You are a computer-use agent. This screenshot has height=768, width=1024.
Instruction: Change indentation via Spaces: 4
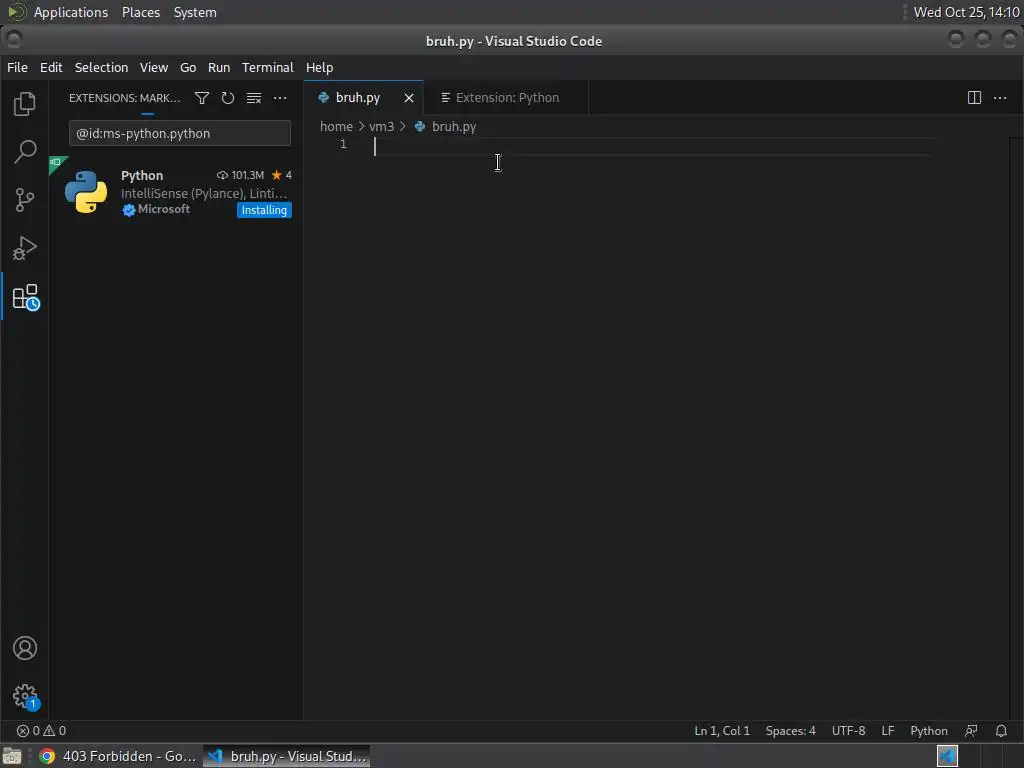(x=790, y=731)
